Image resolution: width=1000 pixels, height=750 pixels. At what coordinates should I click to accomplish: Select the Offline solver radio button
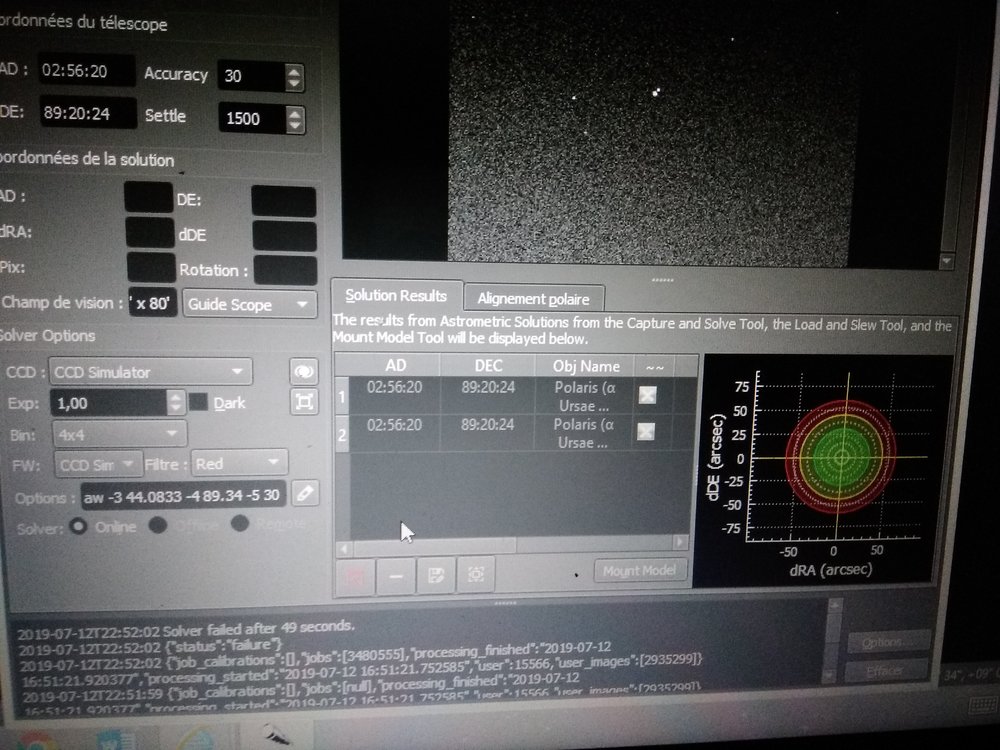tap(158, 525)
